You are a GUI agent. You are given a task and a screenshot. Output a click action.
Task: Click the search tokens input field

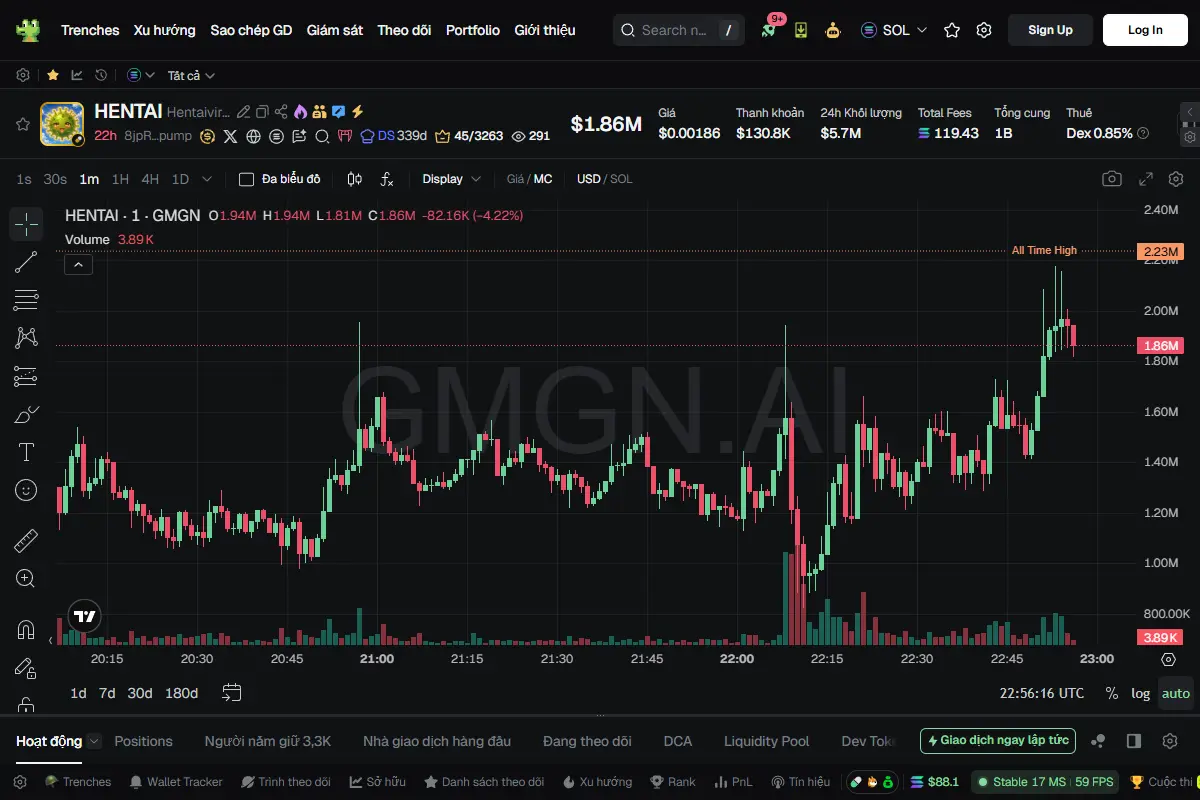tap(680, 30)
